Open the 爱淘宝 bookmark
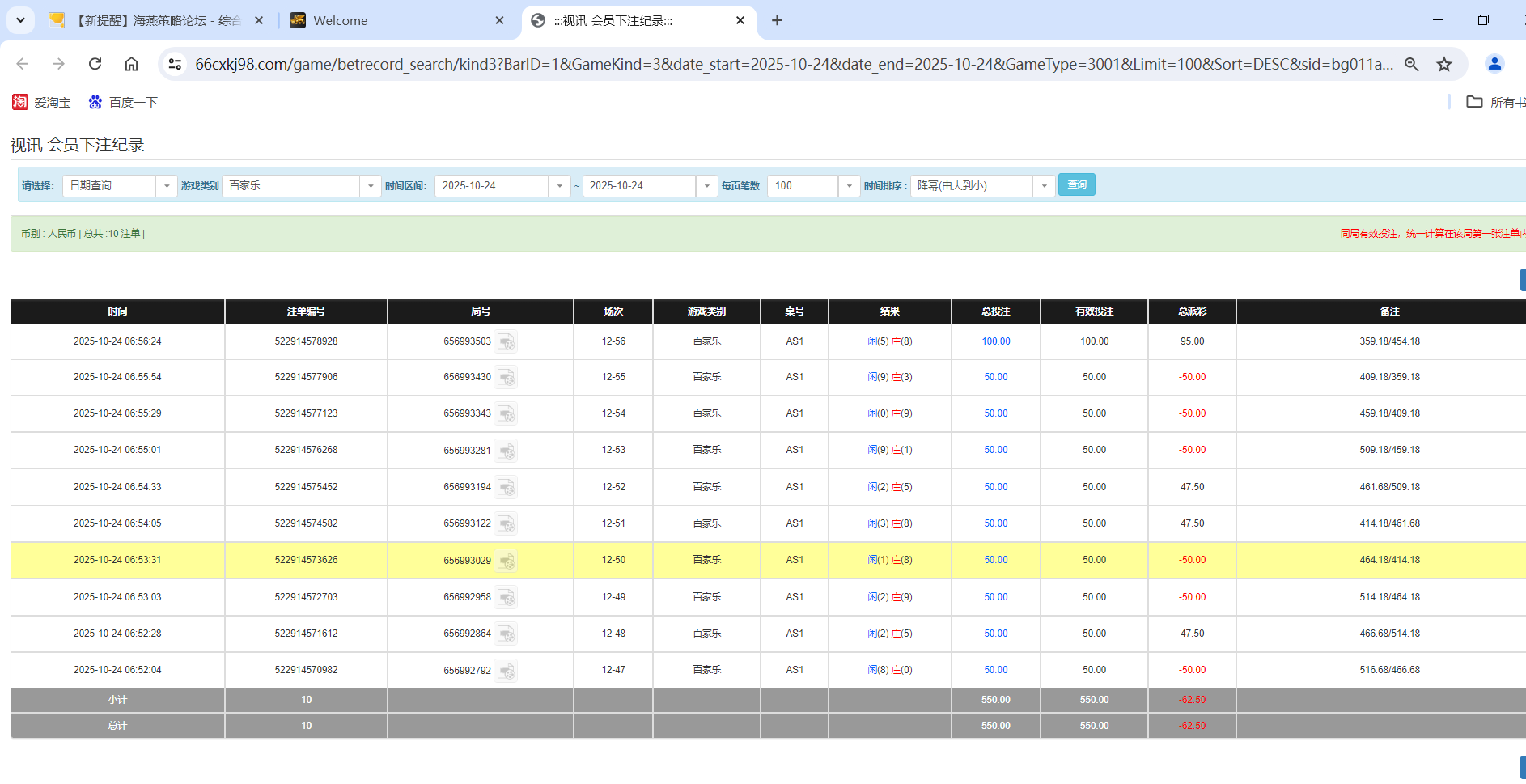Viewport: 1526px width, 784px height. (x=41, y=102)
